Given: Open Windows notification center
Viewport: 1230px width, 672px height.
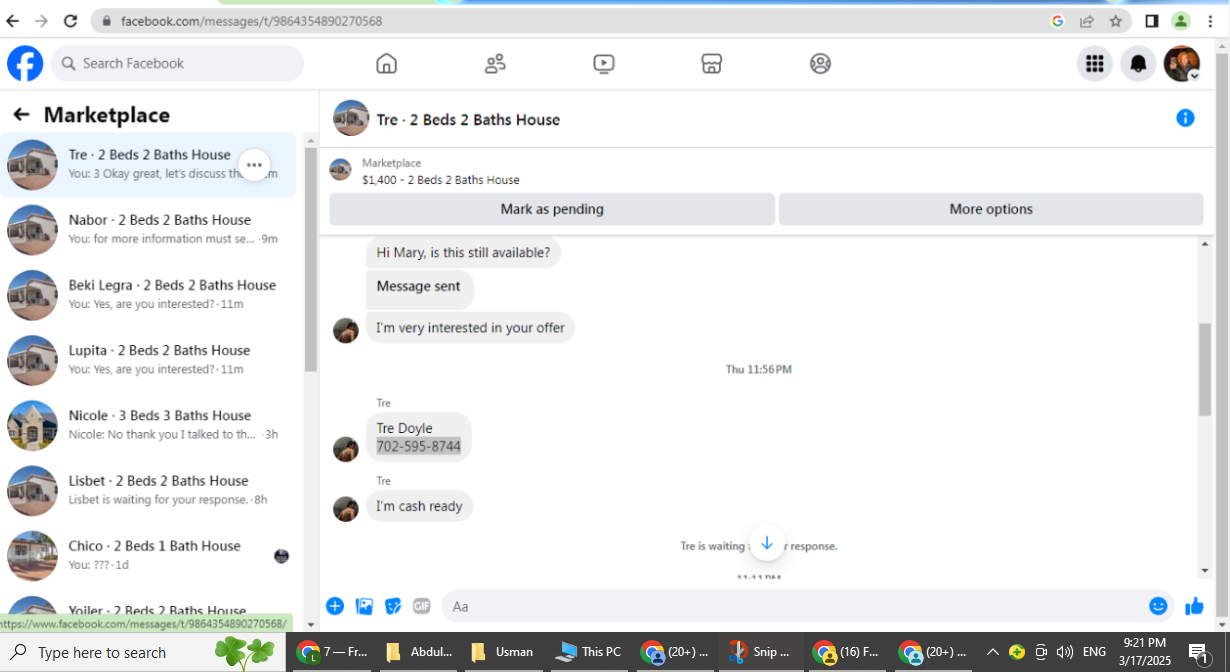Looking at the screenshot, I should pos(1199,652).
